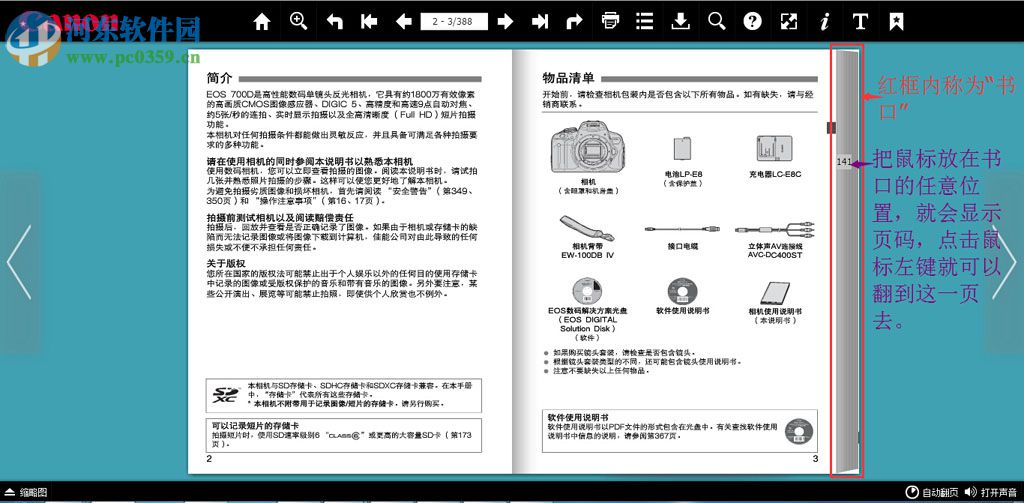This screenshot has width=1024, height=503.
Task: Click the 相机背带 EW-100DB IV strap image
Action: [x=586, y=228]
